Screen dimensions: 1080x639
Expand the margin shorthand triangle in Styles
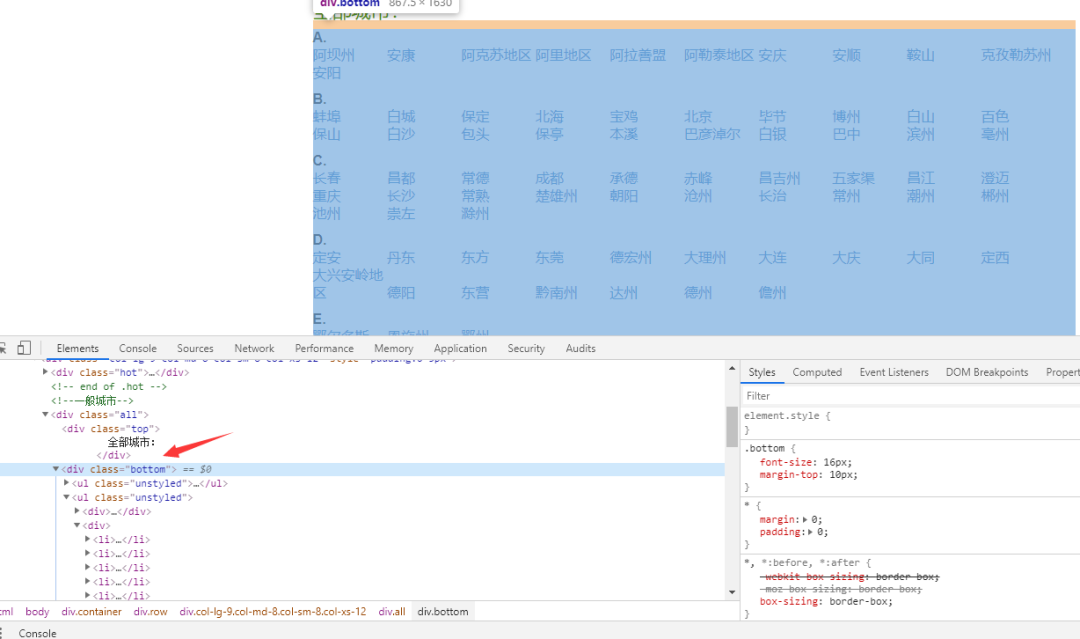point(805,519)
